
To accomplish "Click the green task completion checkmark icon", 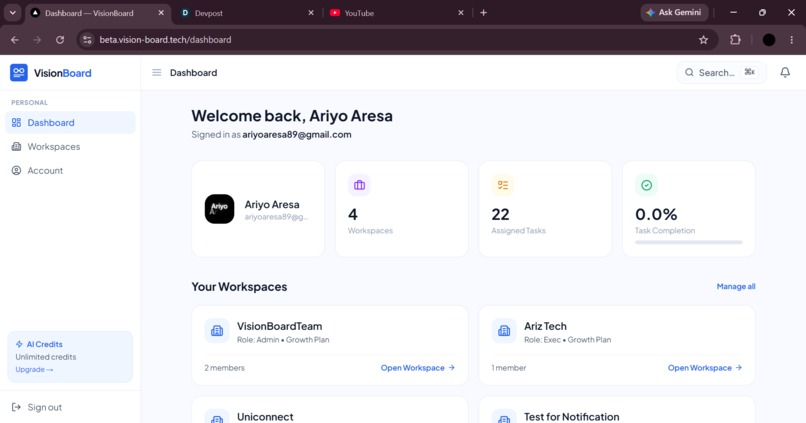I will 646,185.
